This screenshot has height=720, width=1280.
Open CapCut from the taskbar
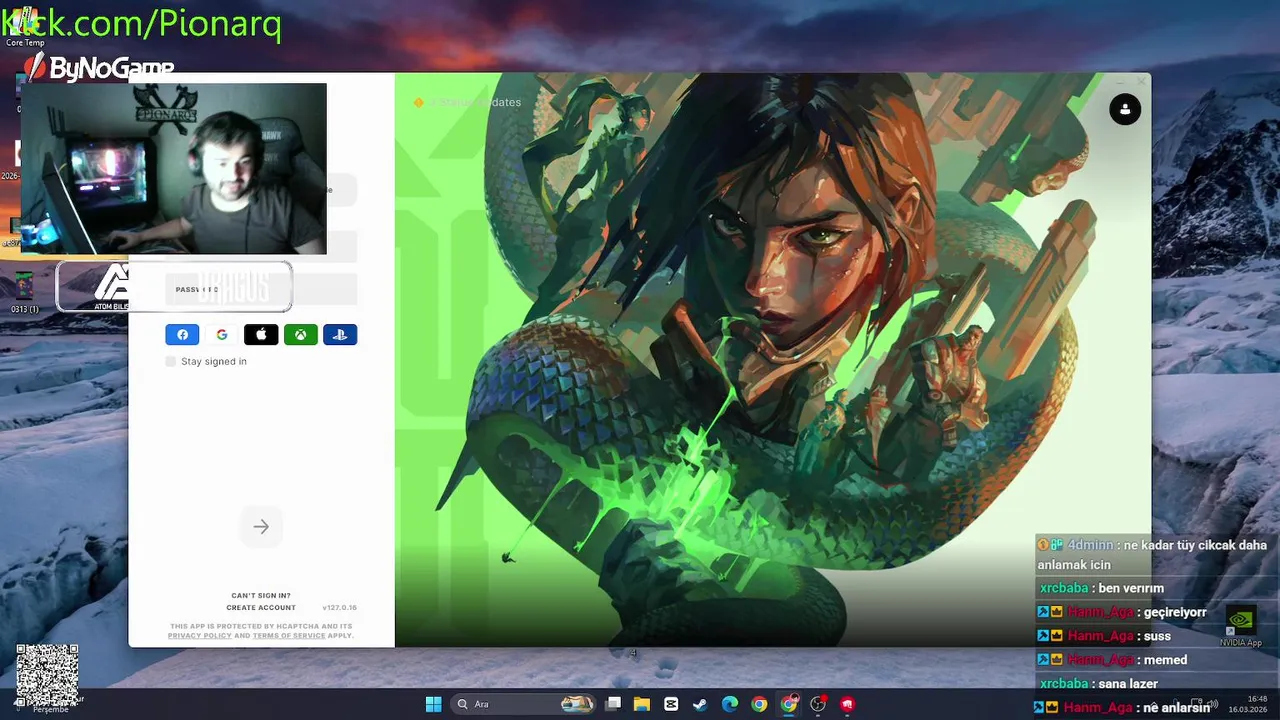coord(671,704)
